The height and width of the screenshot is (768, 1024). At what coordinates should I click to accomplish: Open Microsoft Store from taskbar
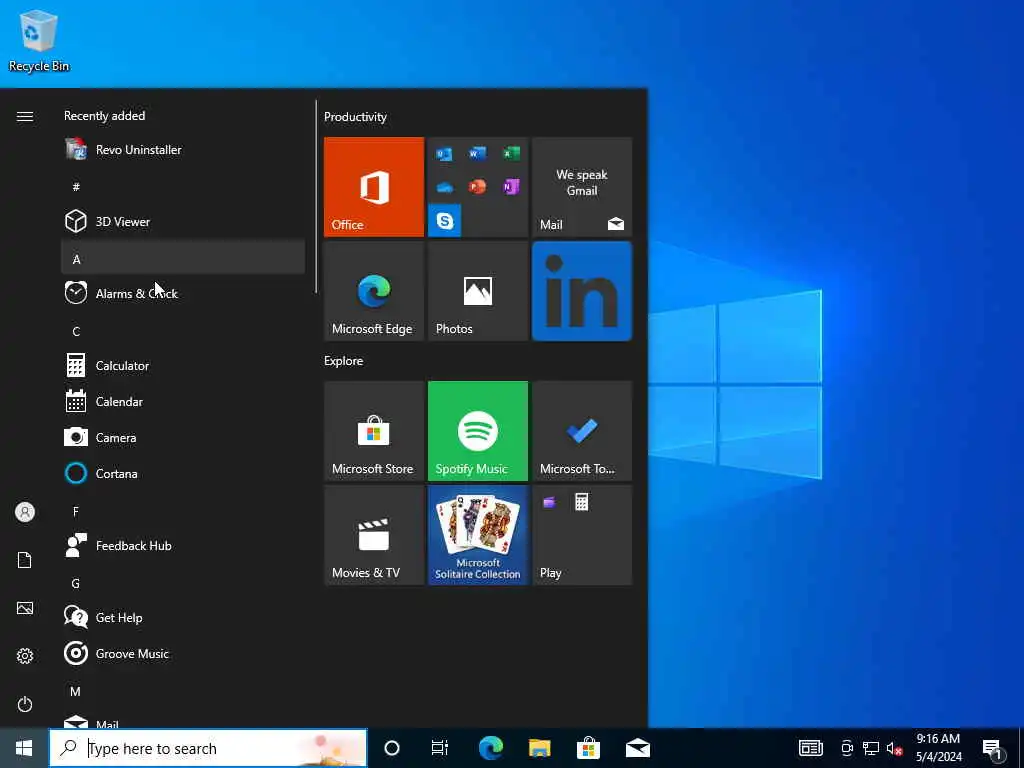[588, 748]
